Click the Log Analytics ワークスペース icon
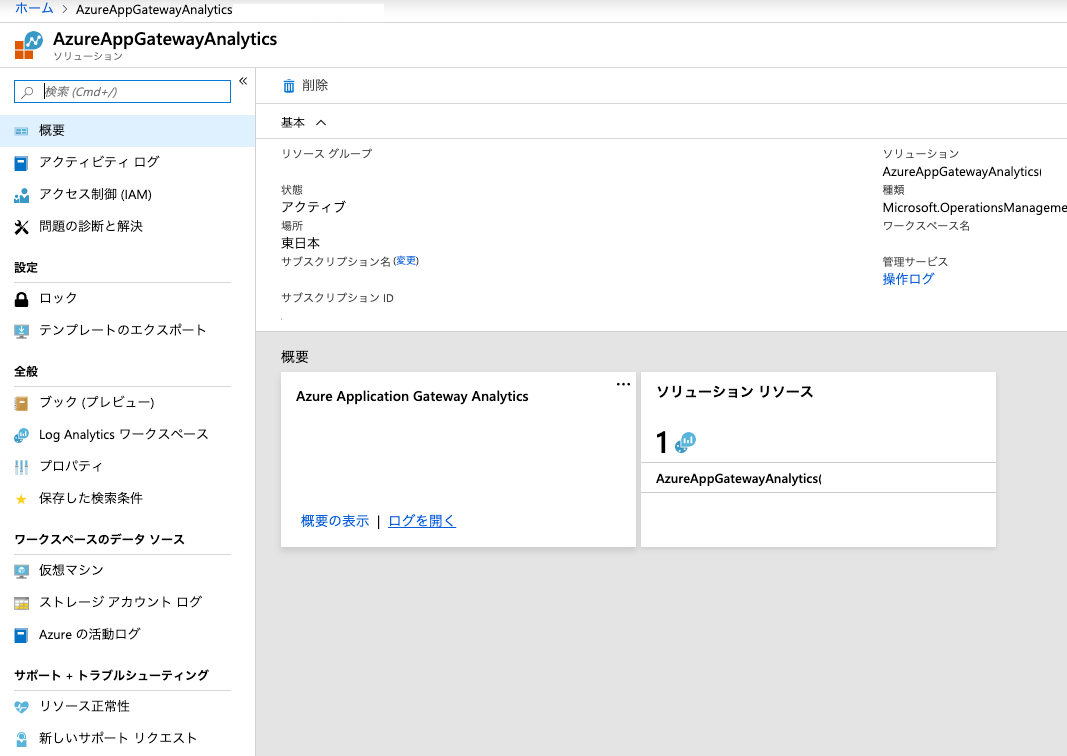 pos(22,435)
